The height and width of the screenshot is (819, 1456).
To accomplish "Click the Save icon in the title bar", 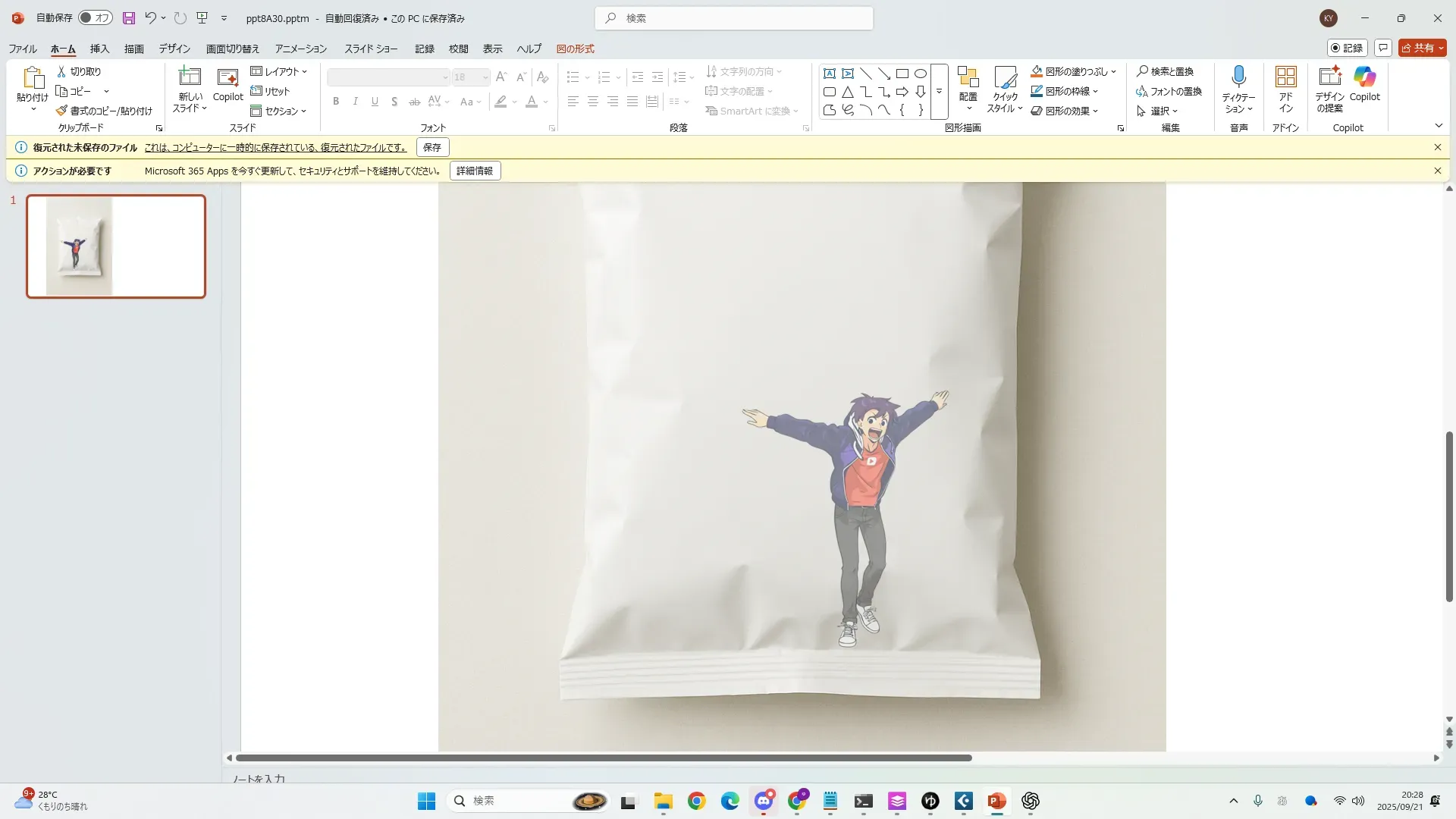I will pos(129,18).
